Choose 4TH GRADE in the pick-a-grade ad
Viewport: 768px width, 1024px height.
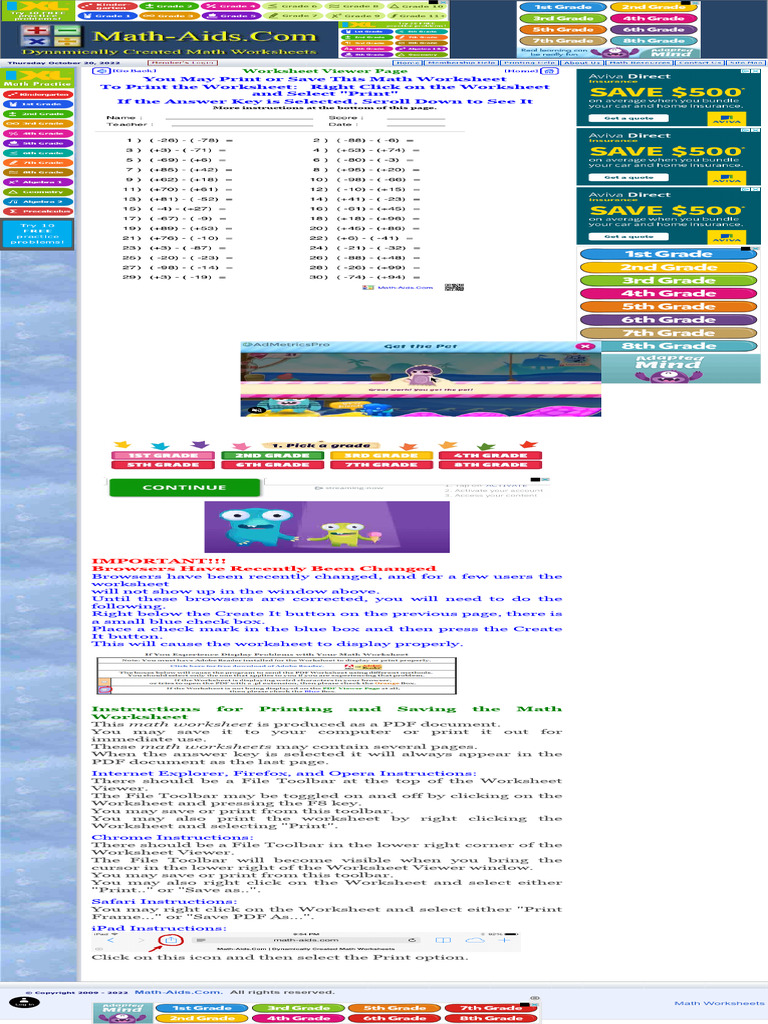tap(490, 455)
